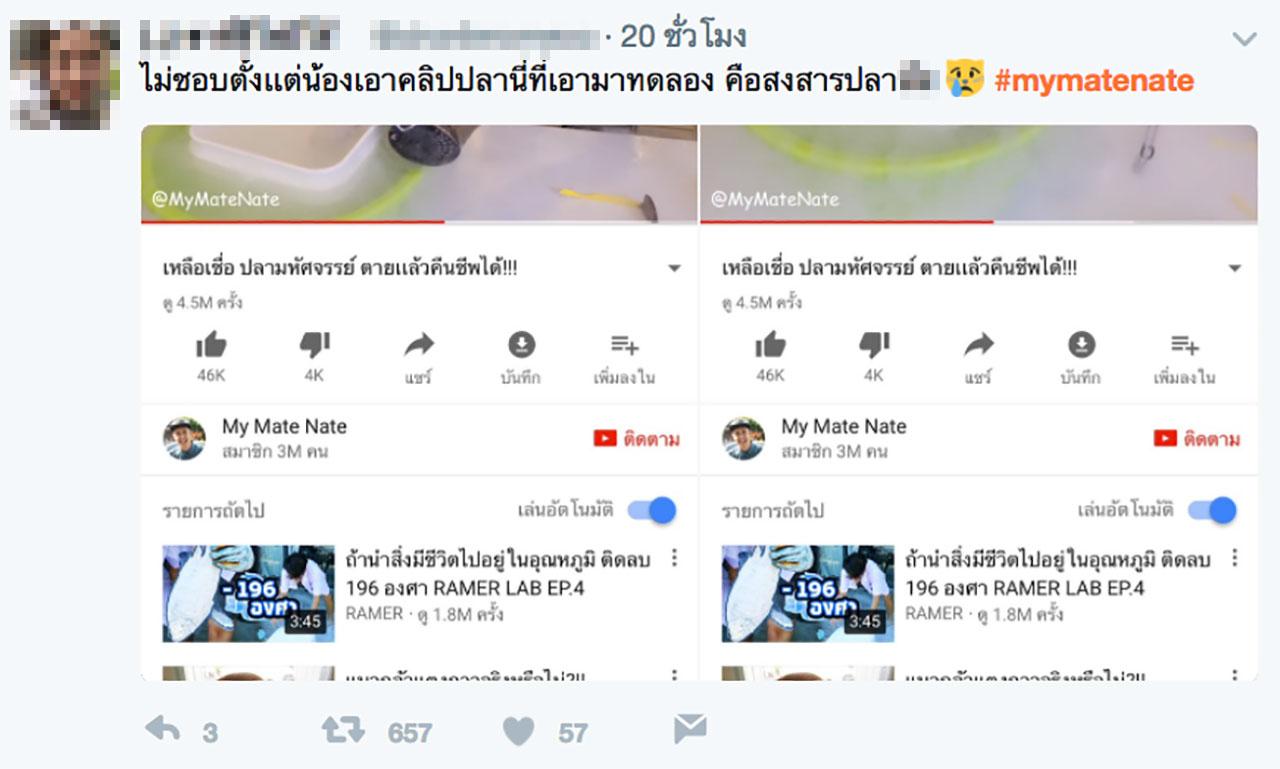Open direct message envelope icon
This screenshot has height=769, width=1280.
pos(690,729)
